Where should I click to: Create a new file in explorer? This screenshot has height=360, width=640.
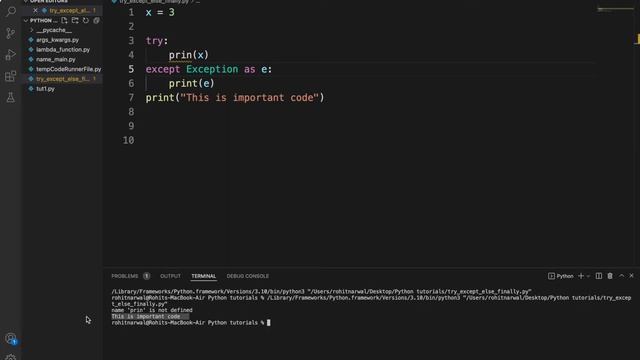pyautogui.click(x=64, y=20)
